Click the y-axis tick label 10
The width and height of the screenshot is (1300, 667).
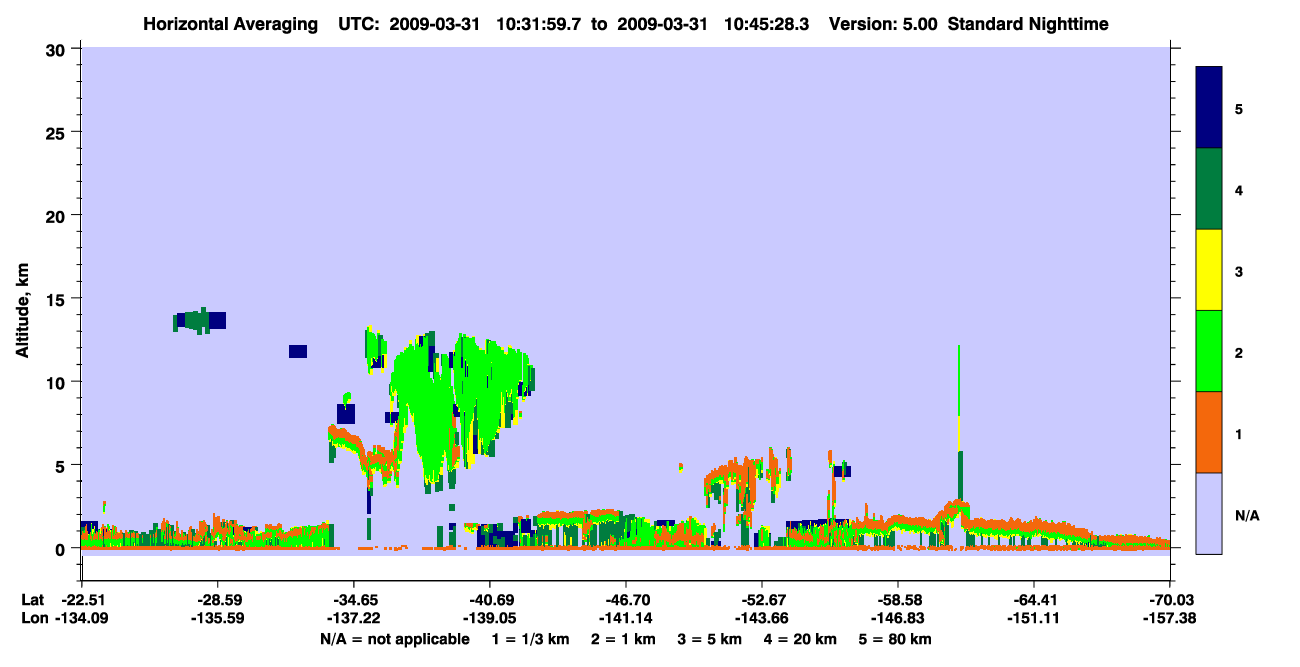click(x=58, y=382)
